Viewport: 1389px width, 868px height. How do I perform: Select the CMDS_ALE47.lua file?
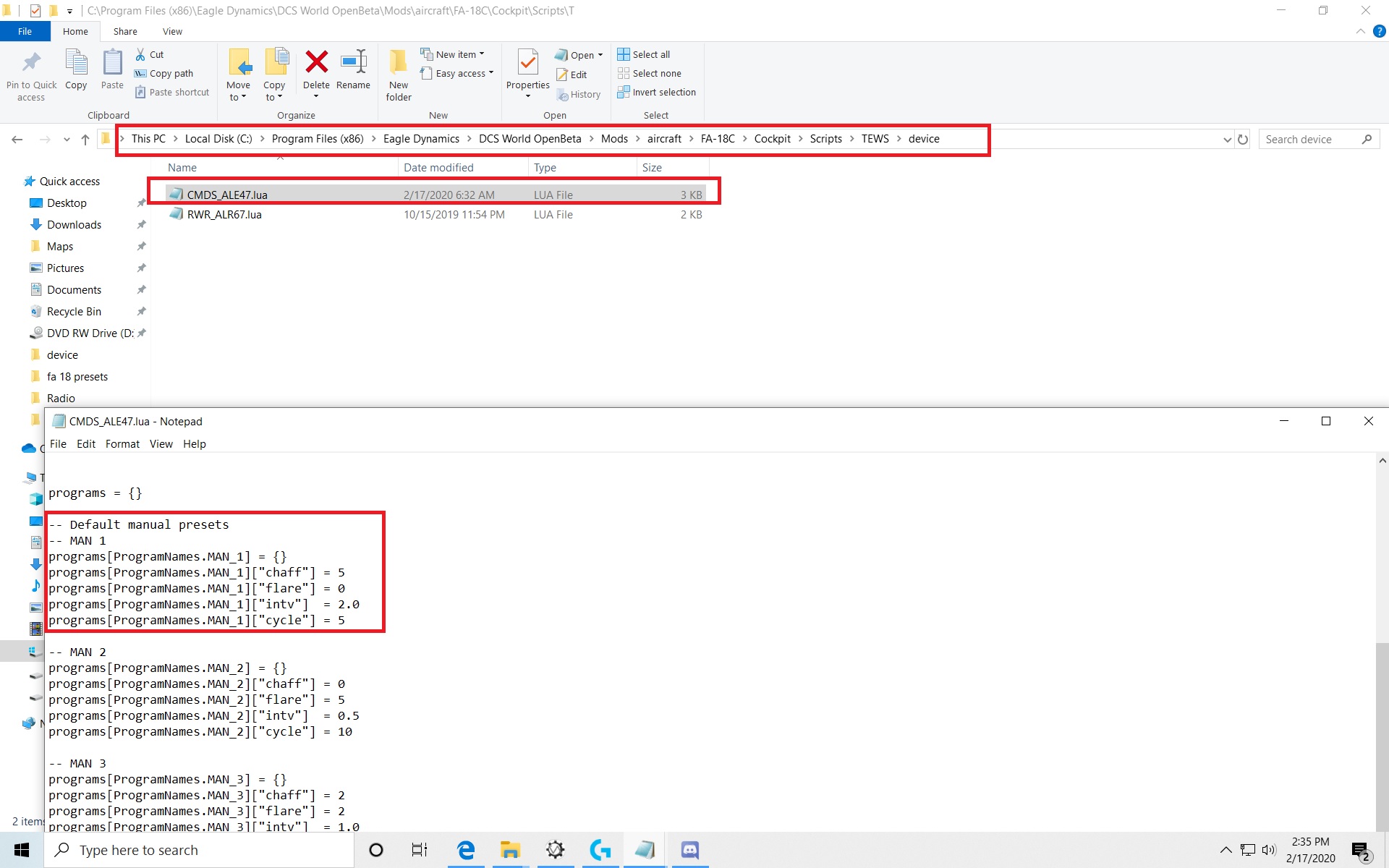(227, 195)
